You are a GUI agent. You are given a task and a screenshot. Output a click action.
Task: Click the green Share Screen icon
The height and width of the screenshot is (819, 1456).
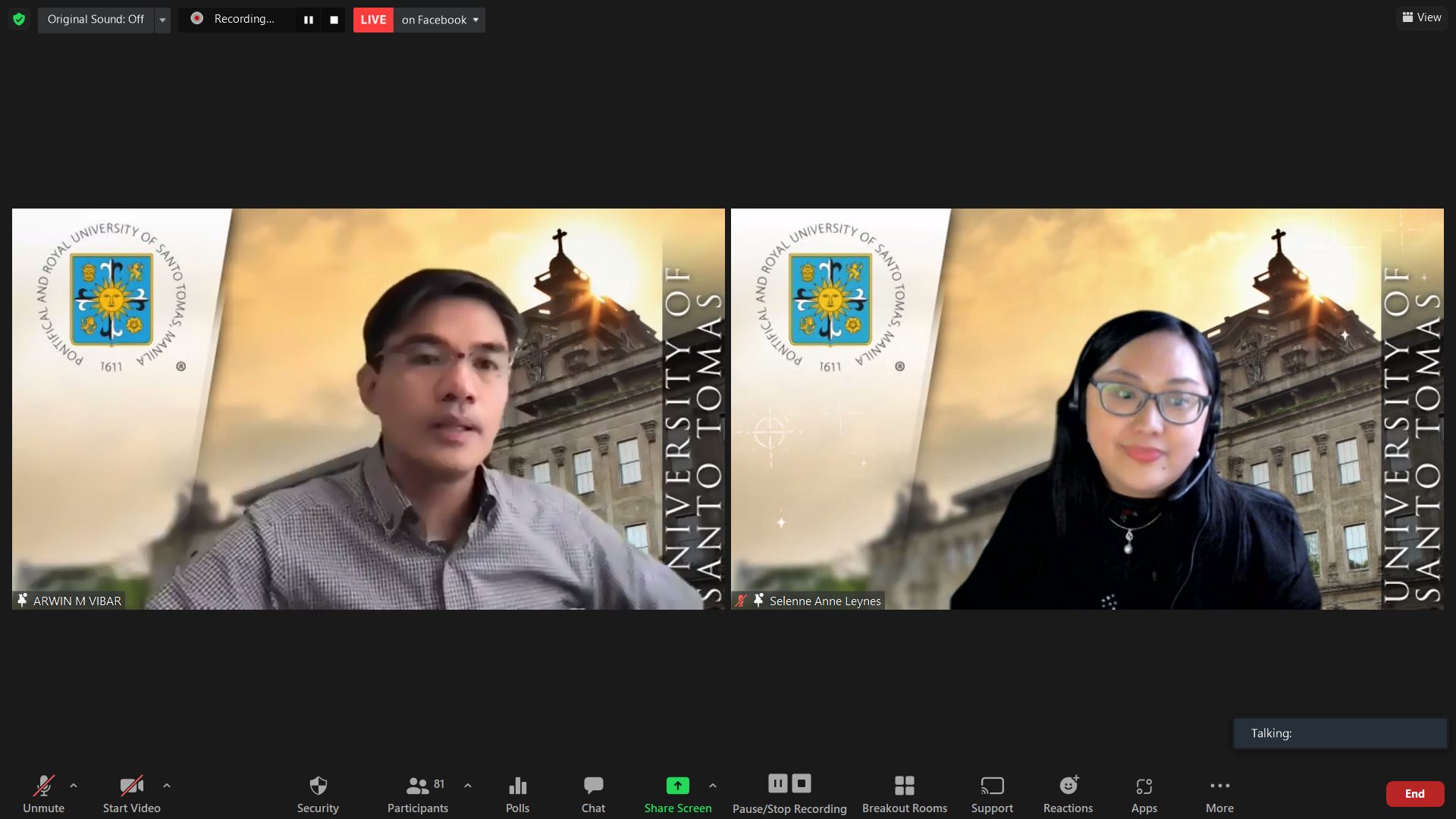677,786
